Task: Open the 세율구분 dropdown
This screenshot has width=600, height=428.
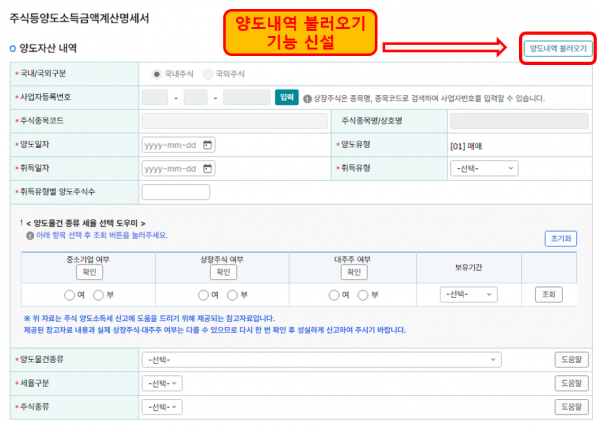Action: [163, 383]
